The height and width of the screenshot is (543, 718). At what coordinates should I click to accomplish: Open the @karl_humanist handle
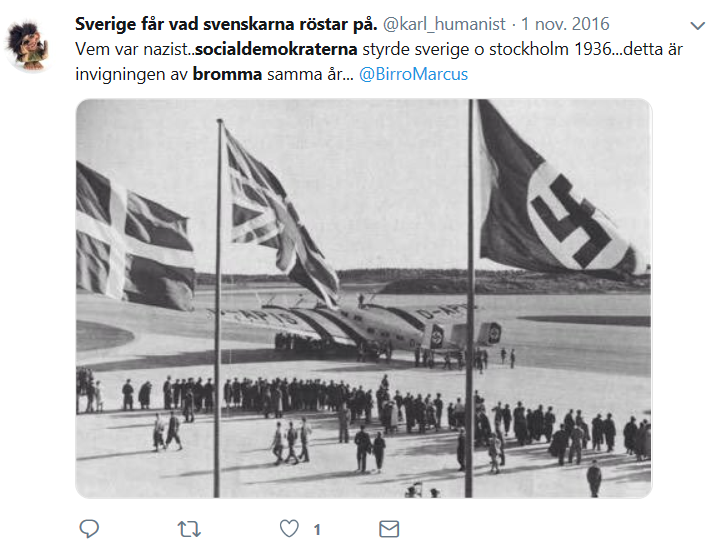point(444,24)
